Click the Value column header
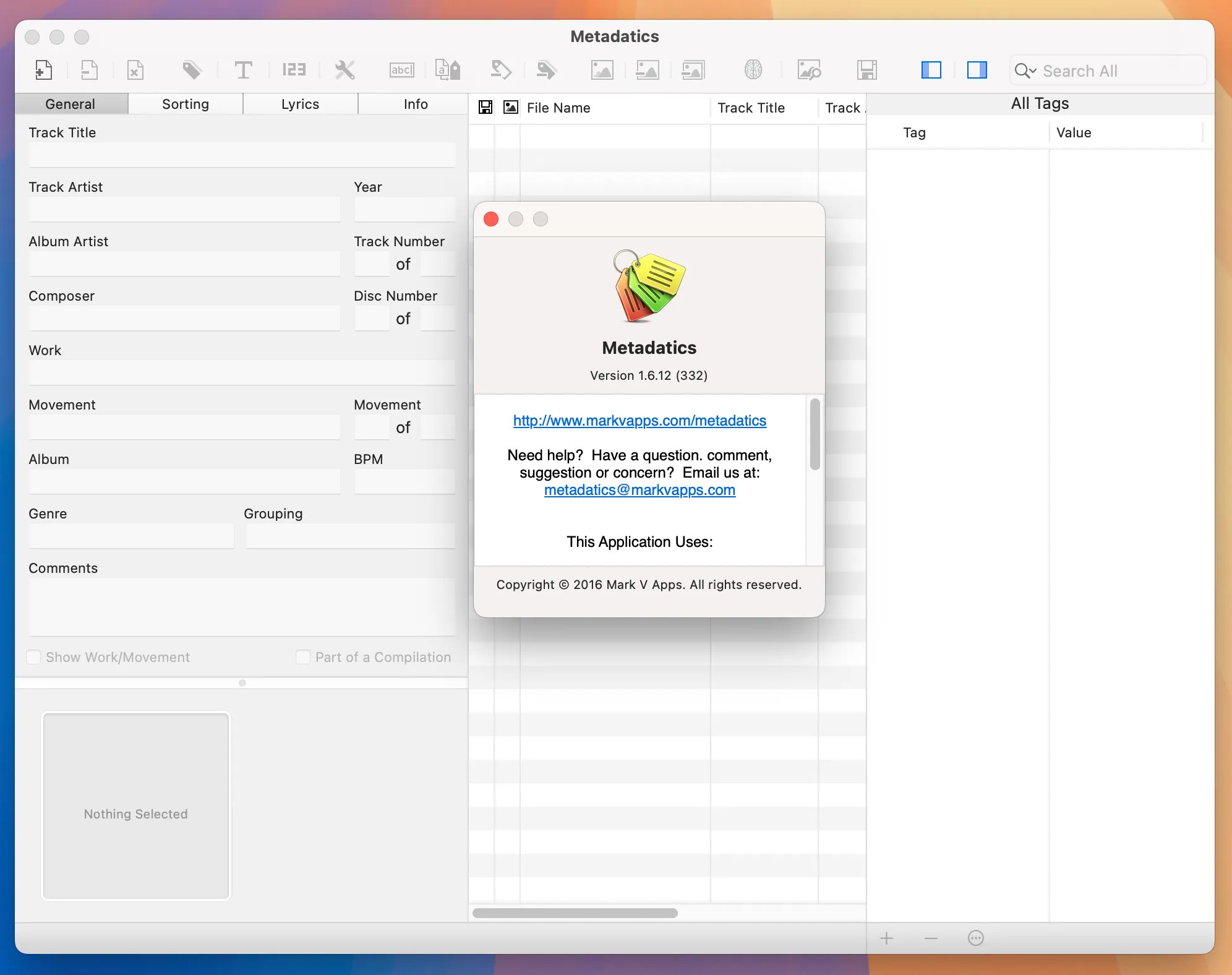The width and height of the screenshot is (1232, 975). (x=1126, y=132)
